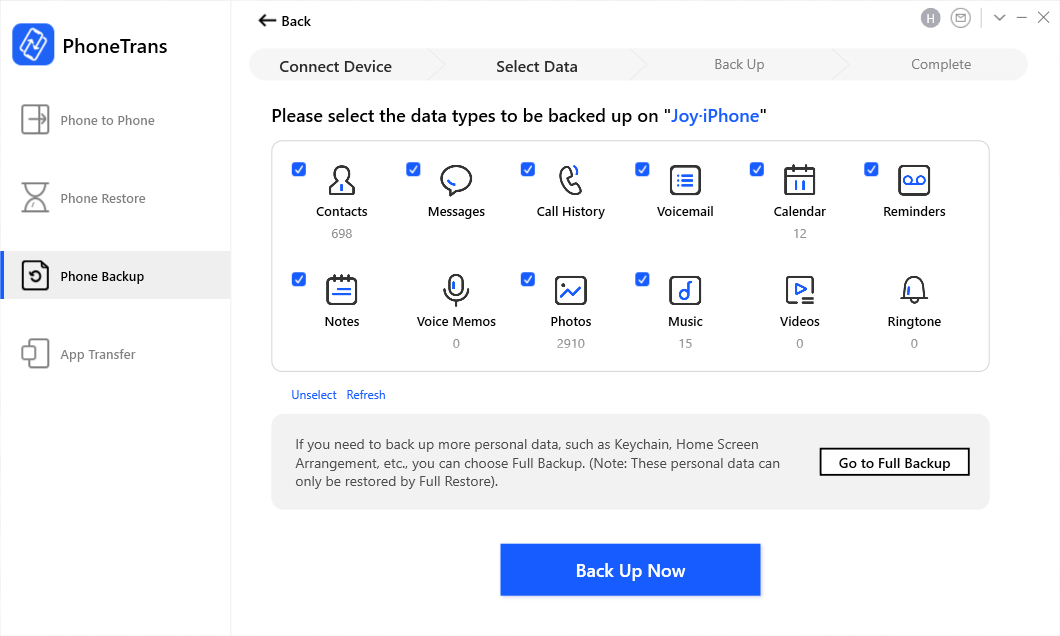This screenshot has height=636, width=1060.
Task: Open Phone Restore menu item
Action: [x=116, y=197]
